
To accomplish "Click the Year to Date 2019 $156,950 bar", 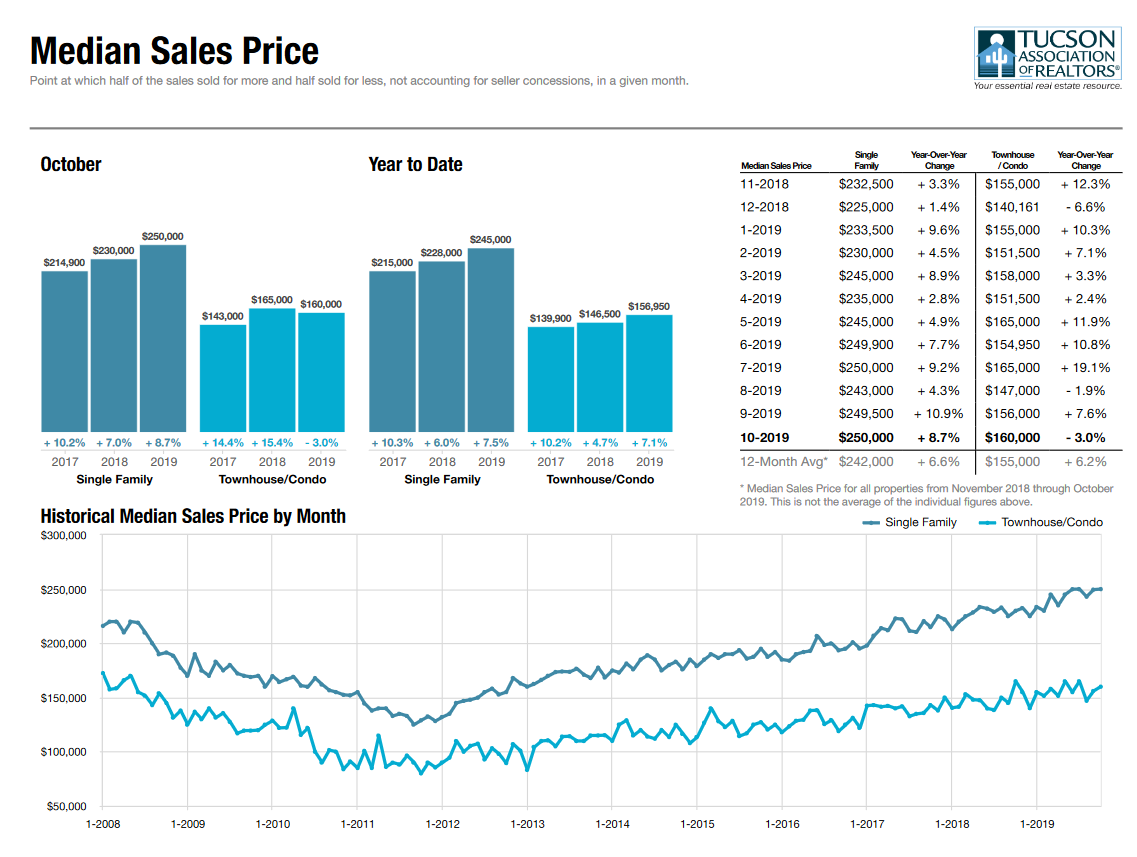I will [x=649, y=372].
